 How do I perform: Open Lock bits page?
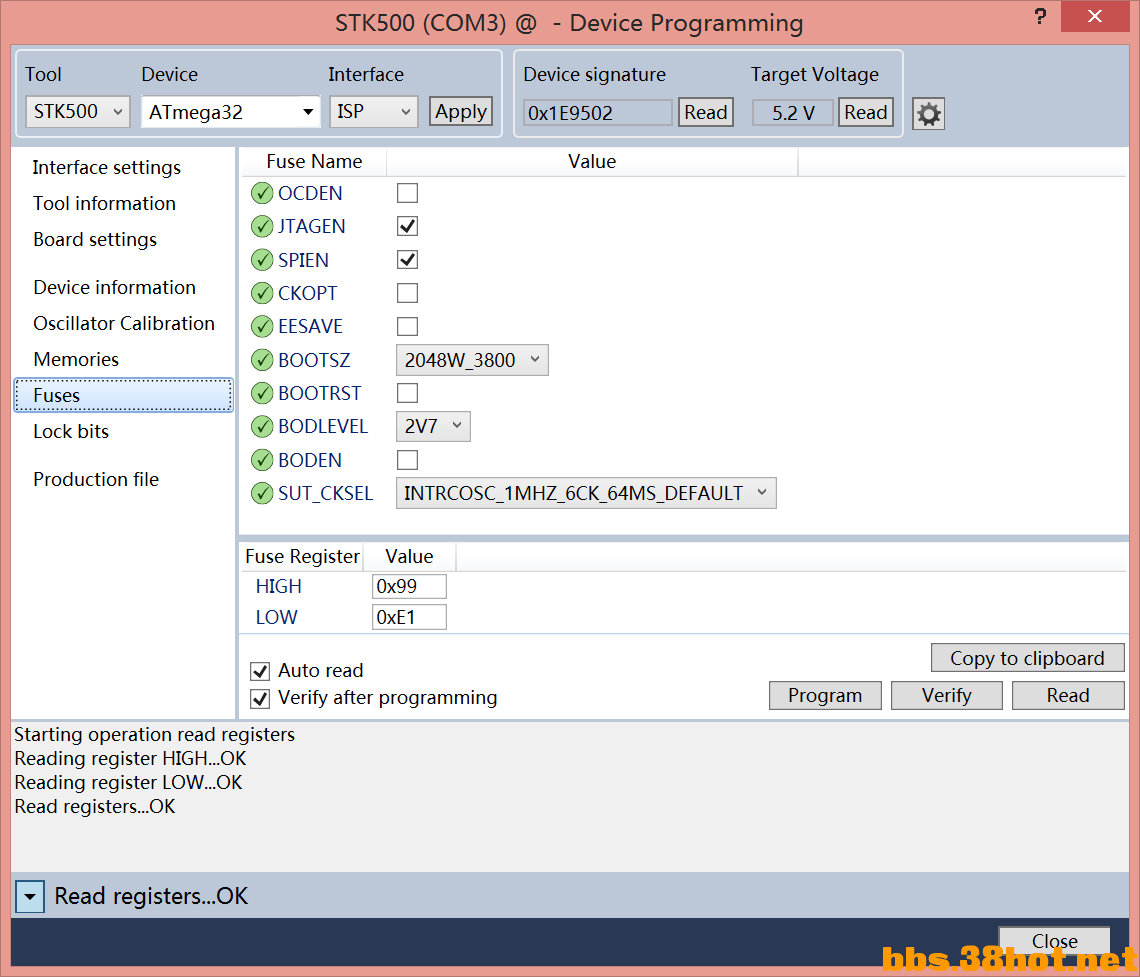coord(71,432)
